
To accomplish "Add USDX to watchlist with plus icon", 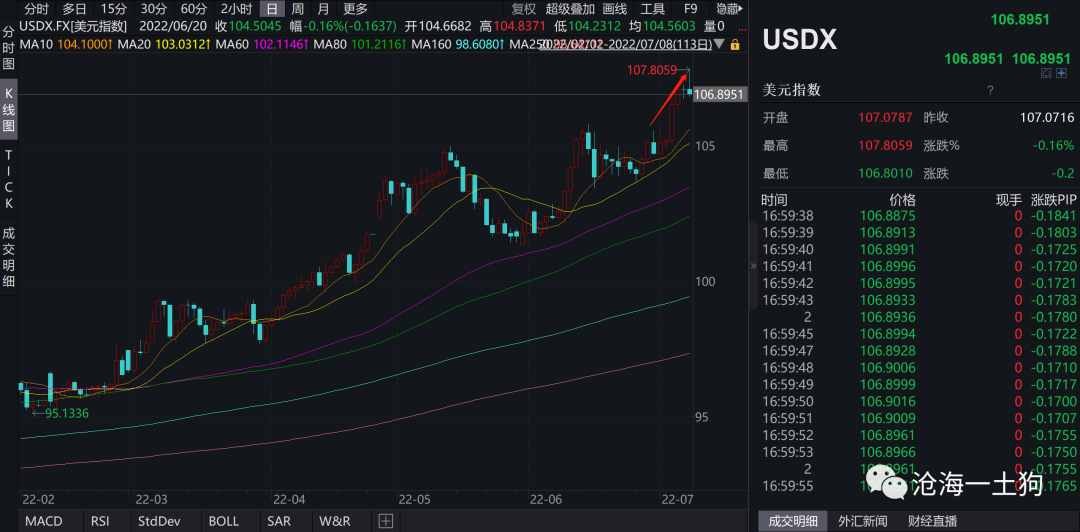I will coord(1061,73).
